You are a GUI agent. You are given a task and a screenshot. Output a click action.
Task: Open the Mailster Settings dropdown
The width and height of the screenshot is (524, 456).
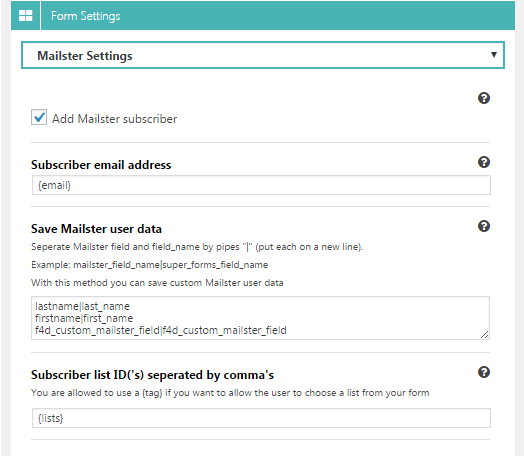263,55
